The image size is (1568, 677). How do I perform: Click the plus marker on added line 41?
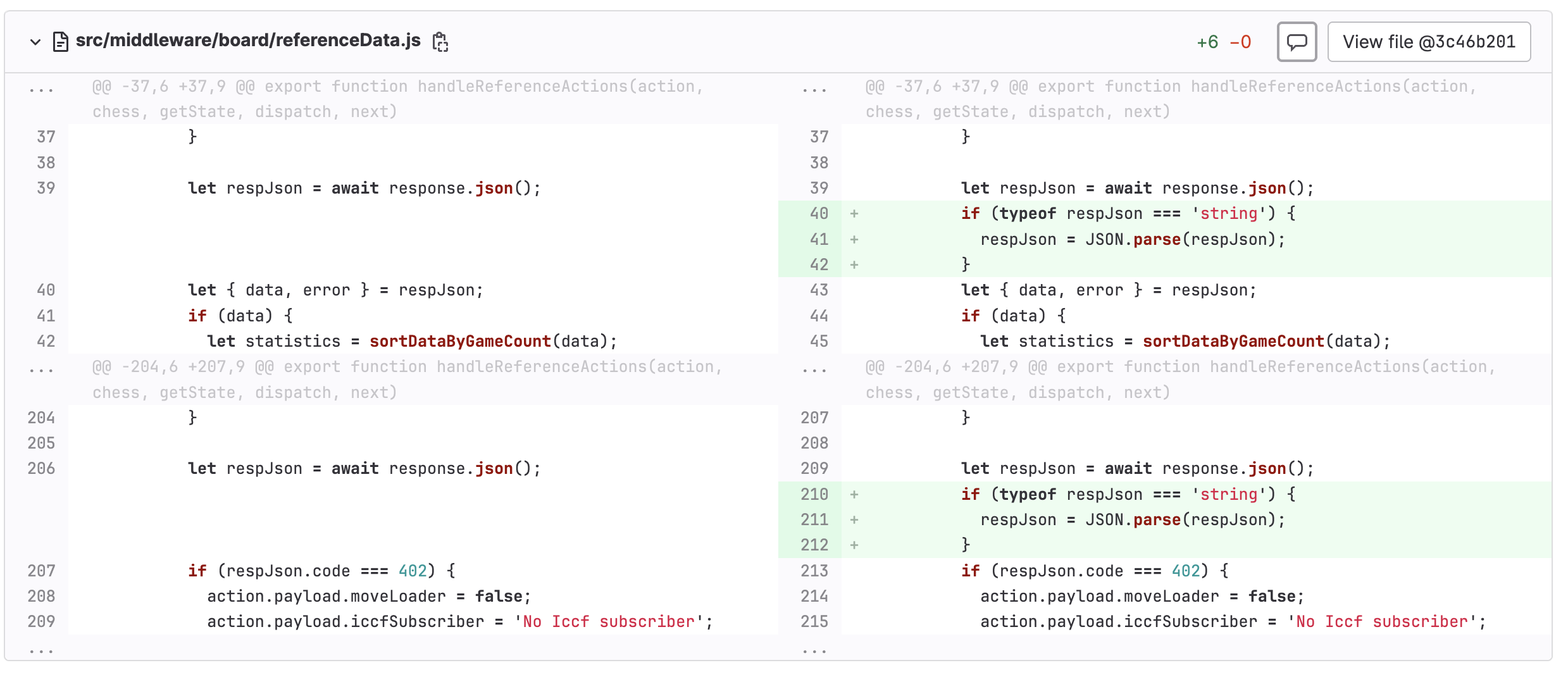click(x=854, y=240)
